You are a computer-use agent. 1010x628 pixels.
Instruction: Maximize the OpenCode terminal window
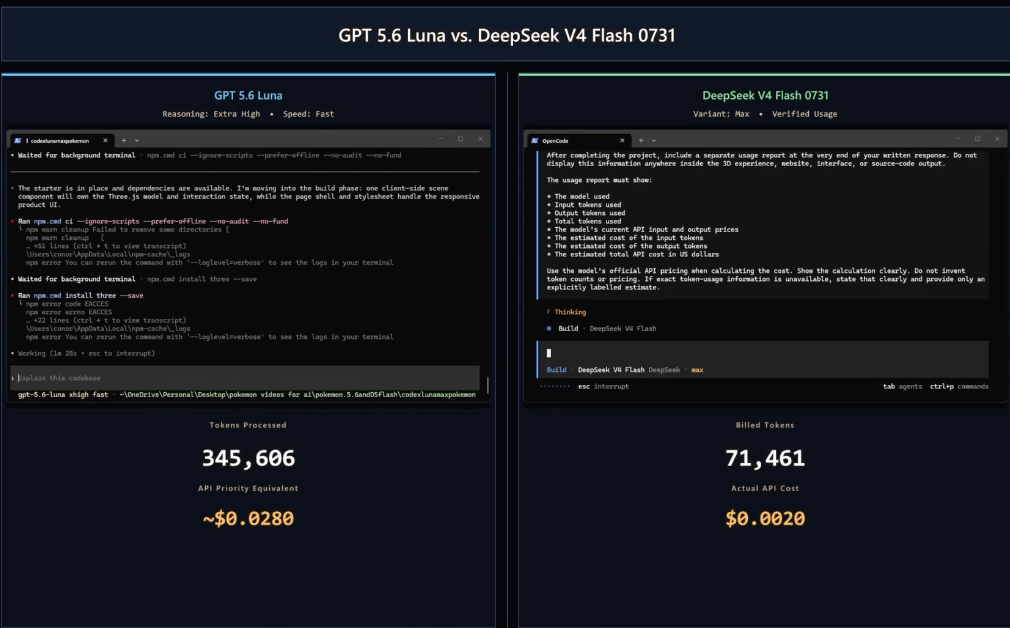click(x=977, y=139)
